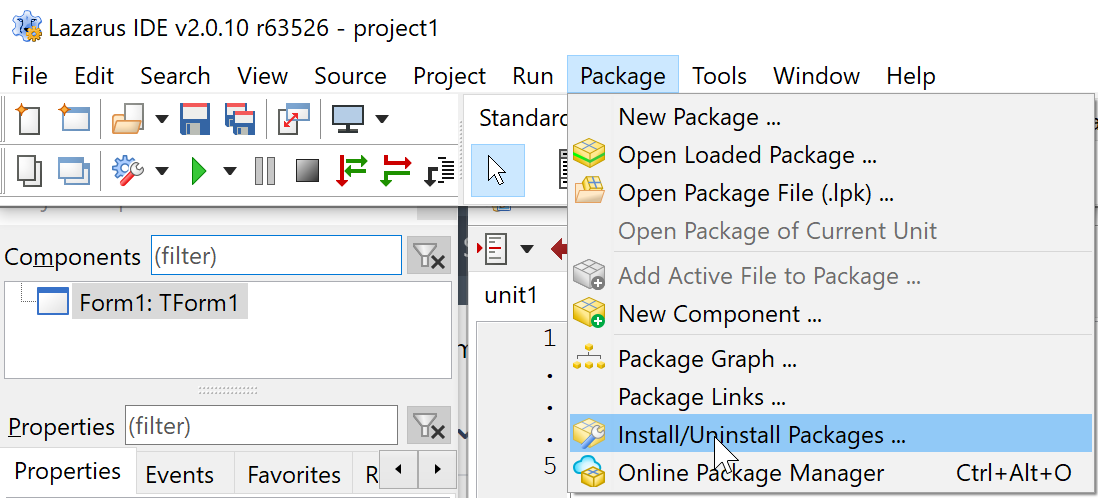The width and height of the screenshot is (1098, 498).
Task: Select the arrow pointer tool in component palette
Action: (x=498, y=170)
